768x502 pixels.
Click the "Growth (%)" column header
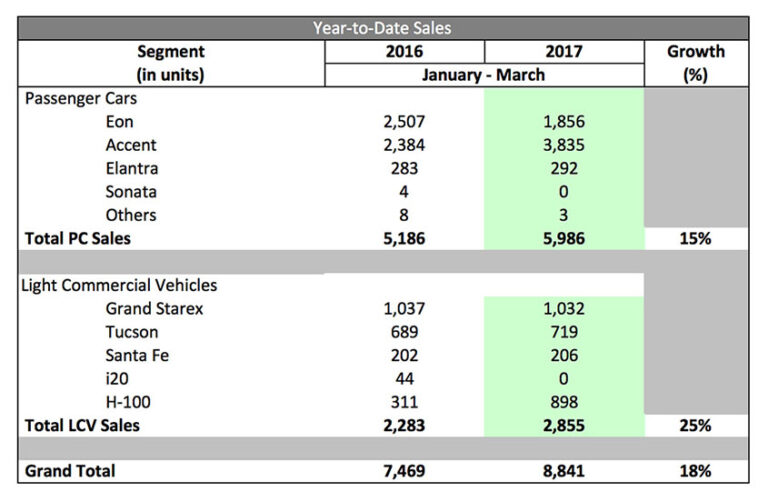pos(696,63)
